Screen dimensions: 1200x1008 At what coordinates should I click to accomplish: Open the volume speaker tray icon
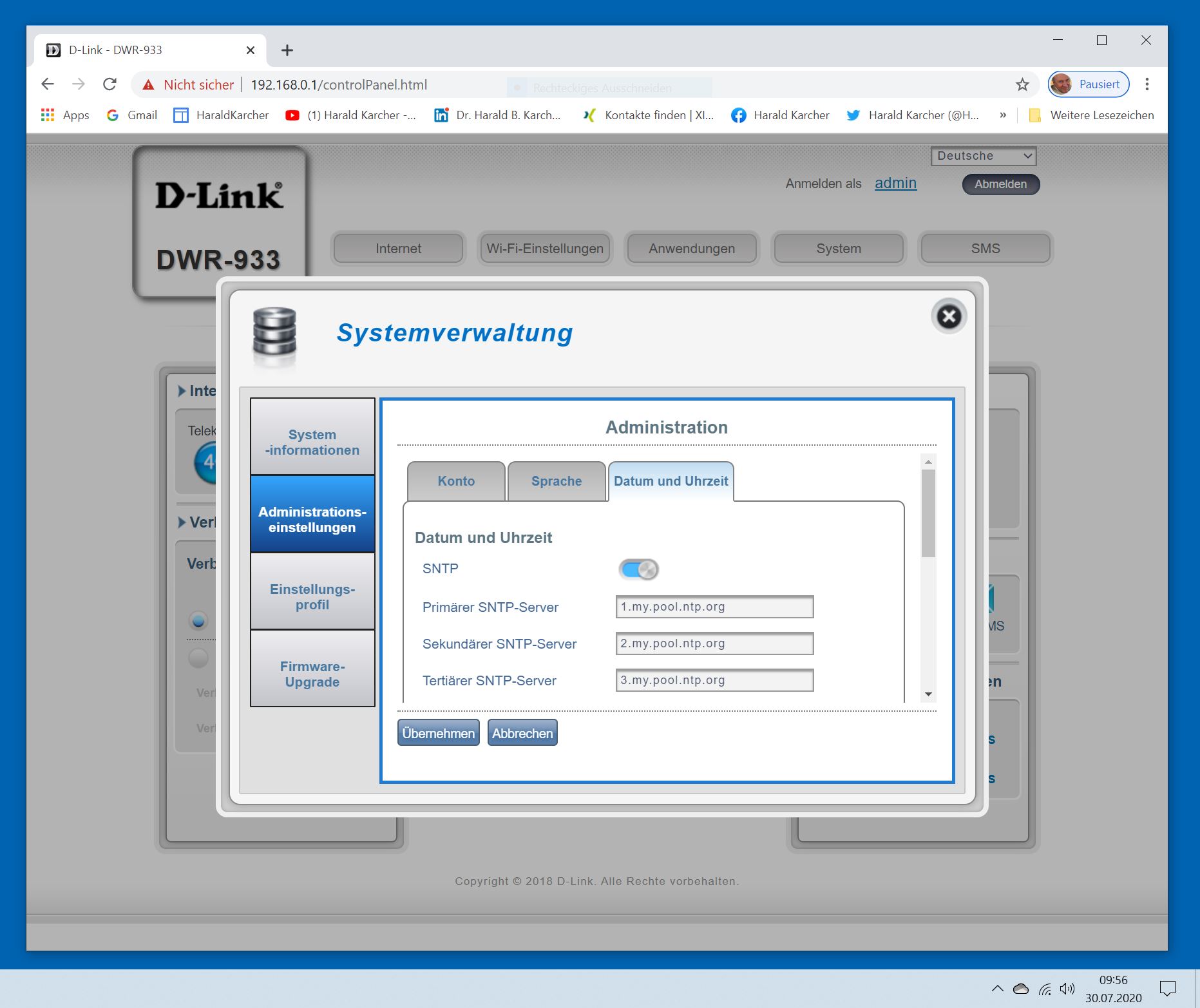click(x=1067, y=989)
